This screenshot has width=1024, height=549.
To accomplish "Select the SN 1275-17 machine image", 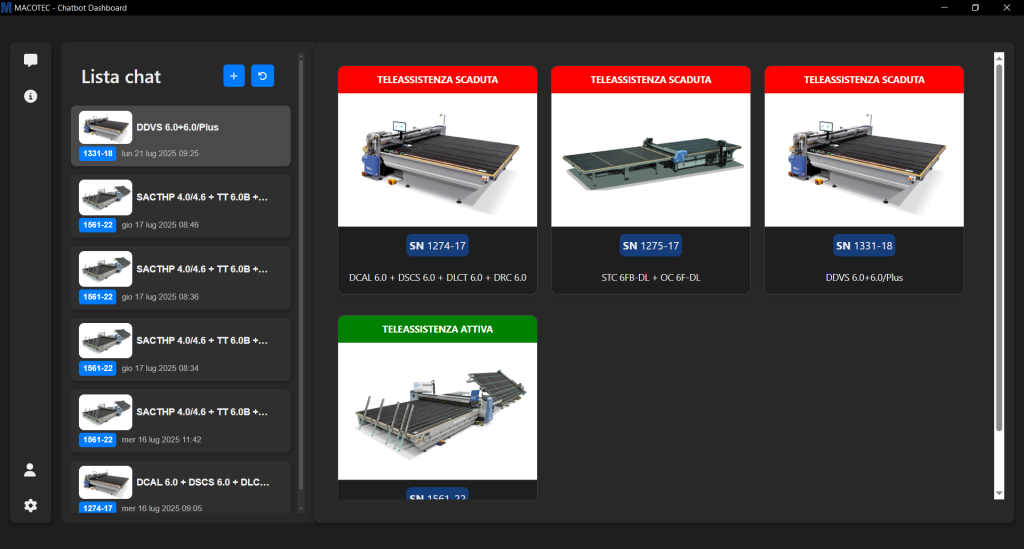I will coord(650,160).
